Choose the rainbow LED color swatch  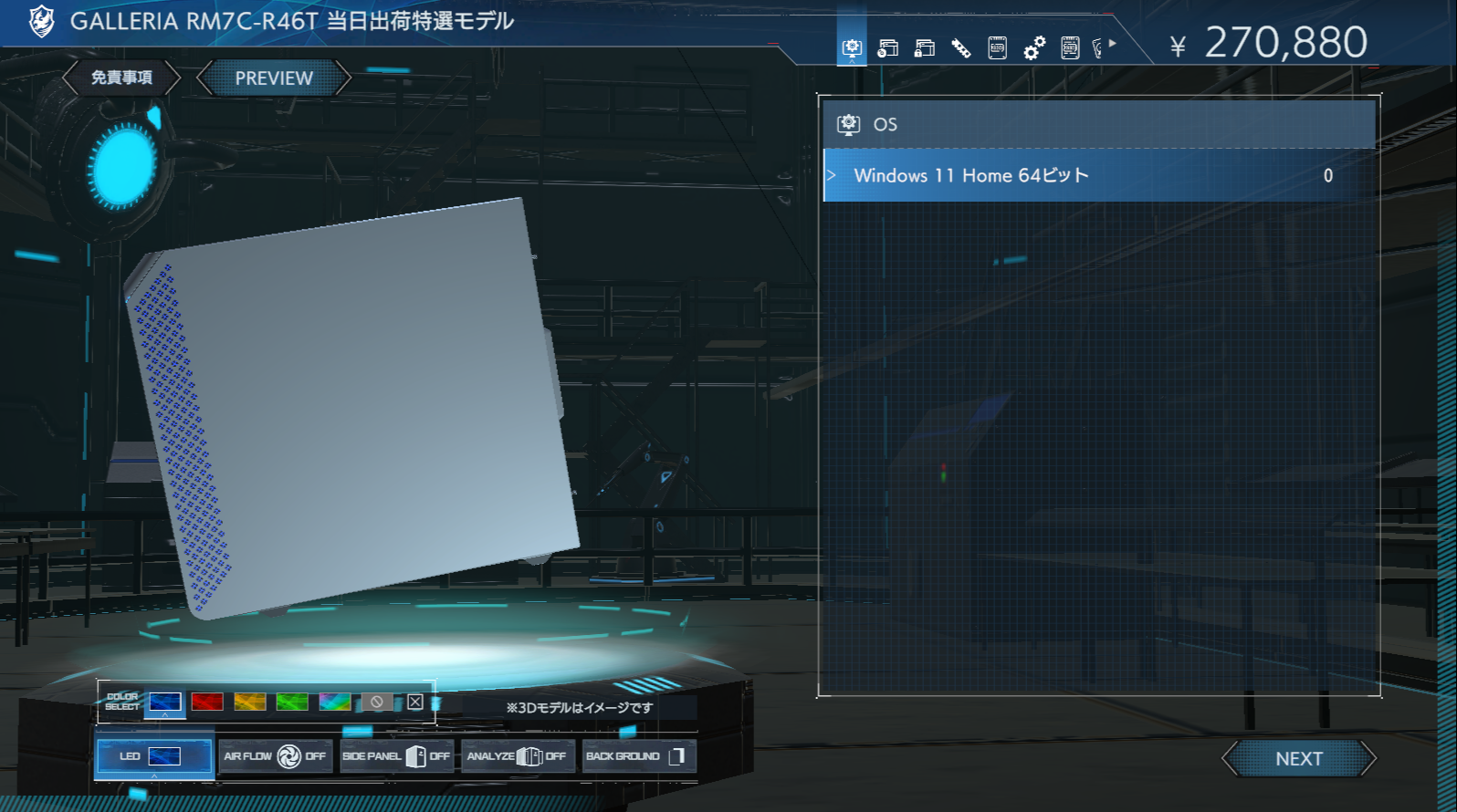tap(334, 702)
